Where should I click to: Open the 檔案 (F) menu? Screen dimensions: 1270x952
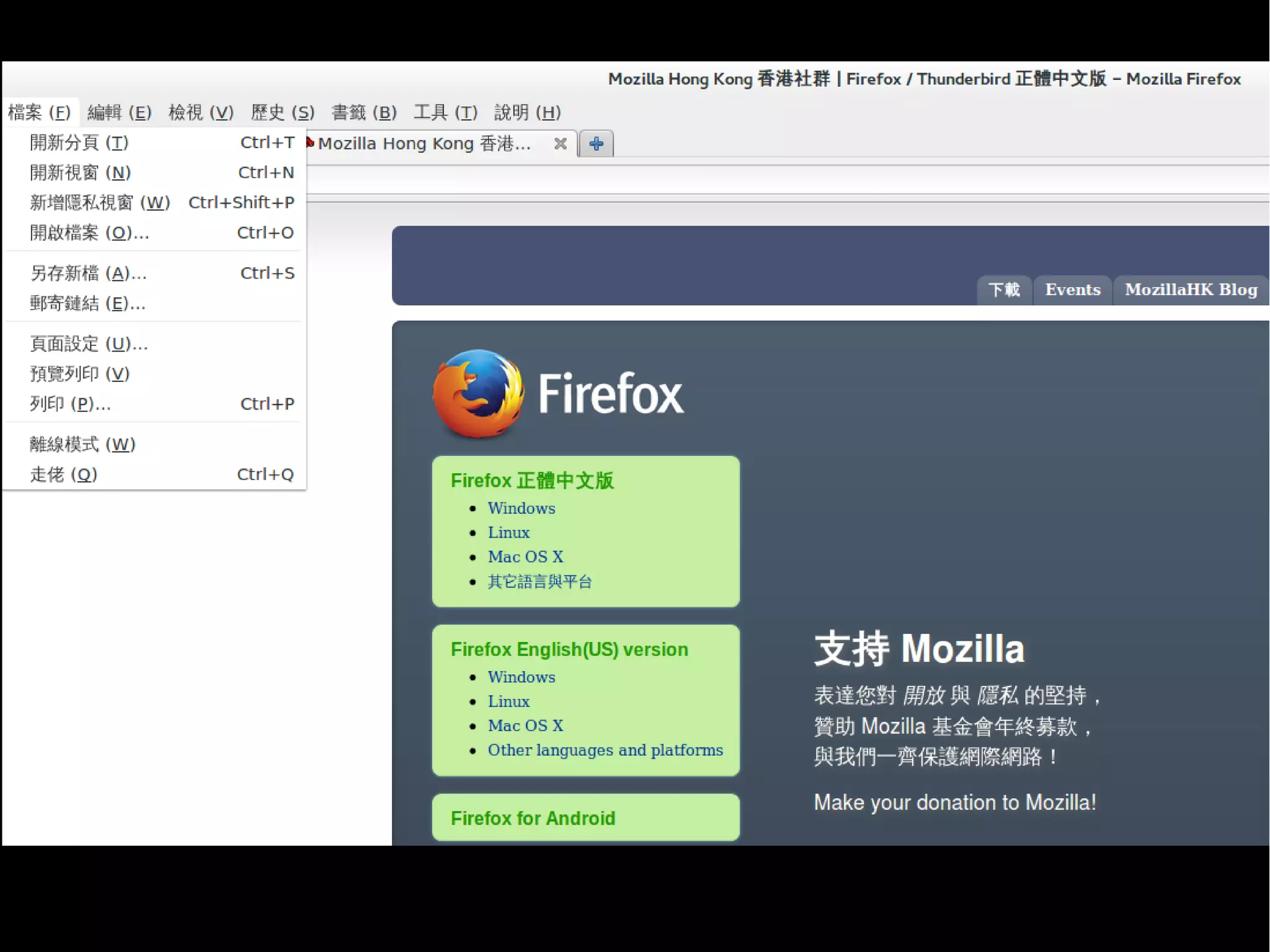pos(40,112)
